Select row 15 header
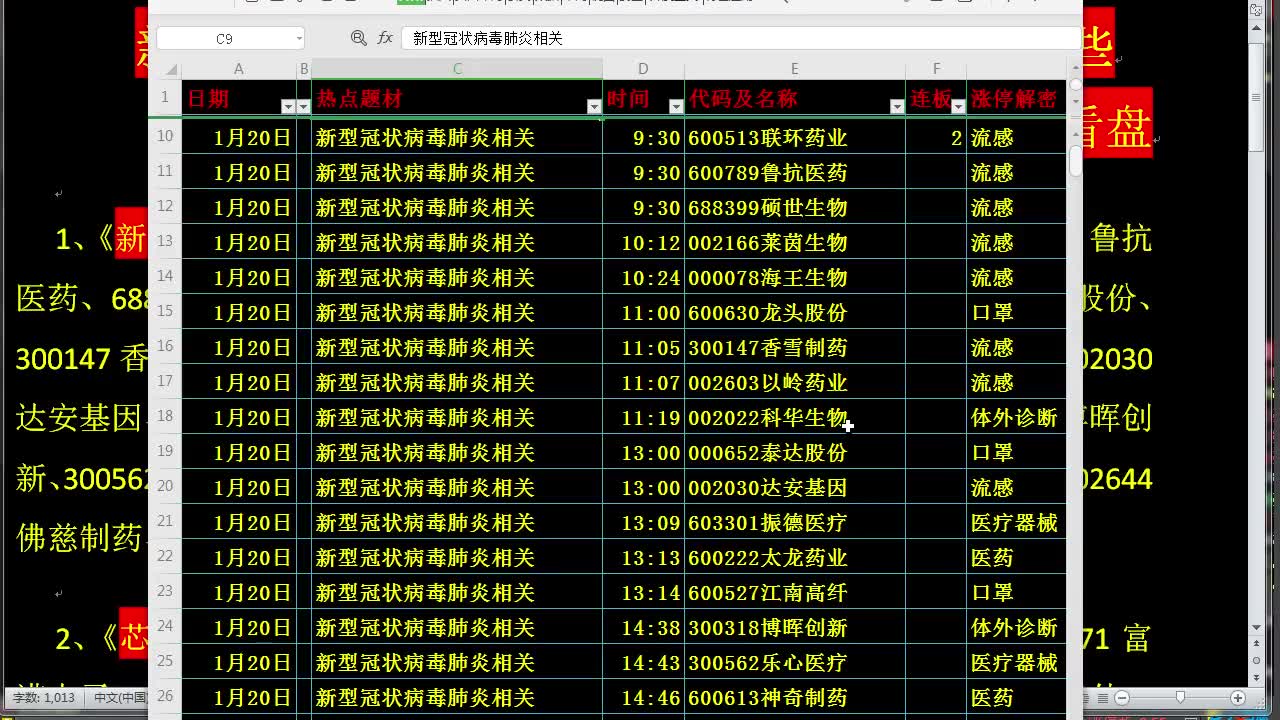 pos(165,311)
